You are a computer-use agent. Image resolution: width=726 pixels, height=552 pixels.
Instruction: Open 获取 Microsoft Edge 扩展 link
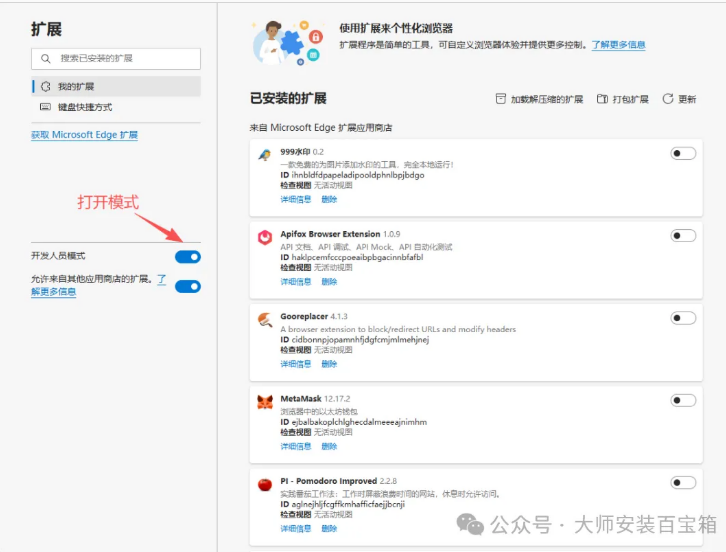coord(84,135)
